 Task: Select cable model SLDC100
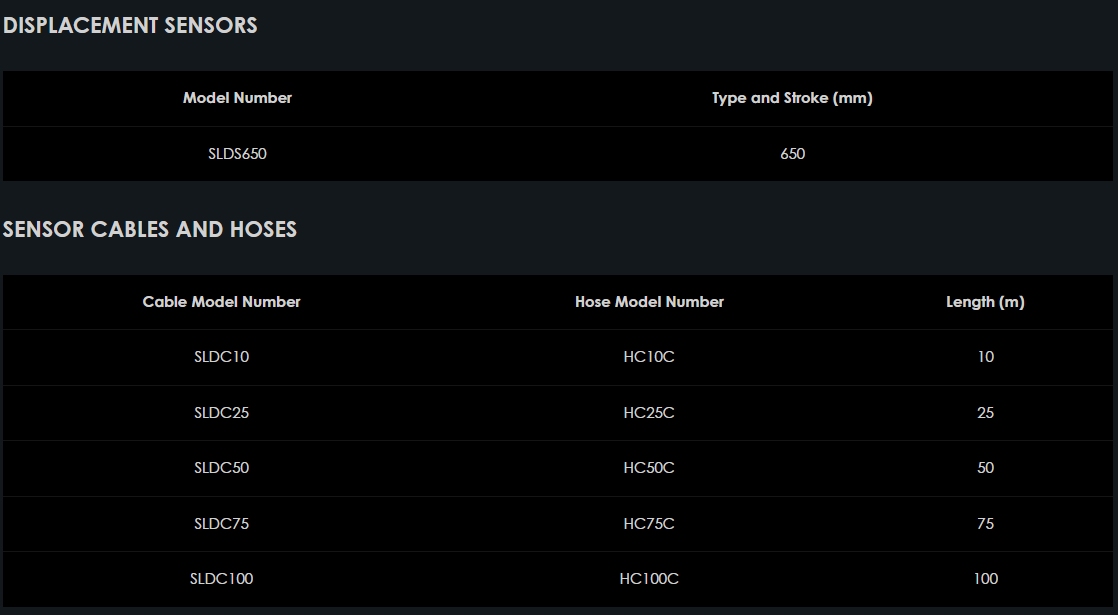pyautogui.click(x=221, y=578)
